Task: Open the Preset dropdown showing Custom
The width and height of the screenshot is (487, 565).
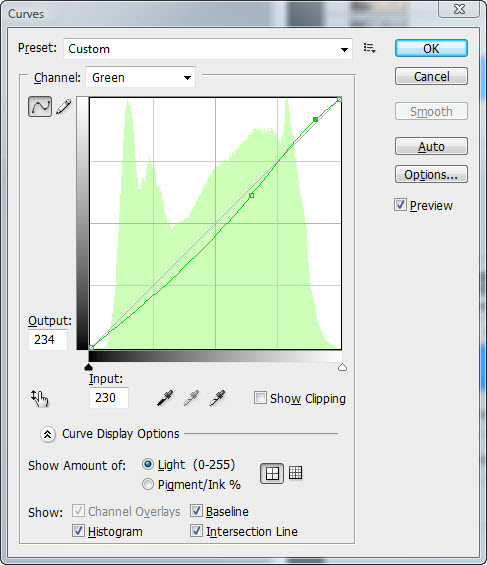Action: tap(208, 49)
